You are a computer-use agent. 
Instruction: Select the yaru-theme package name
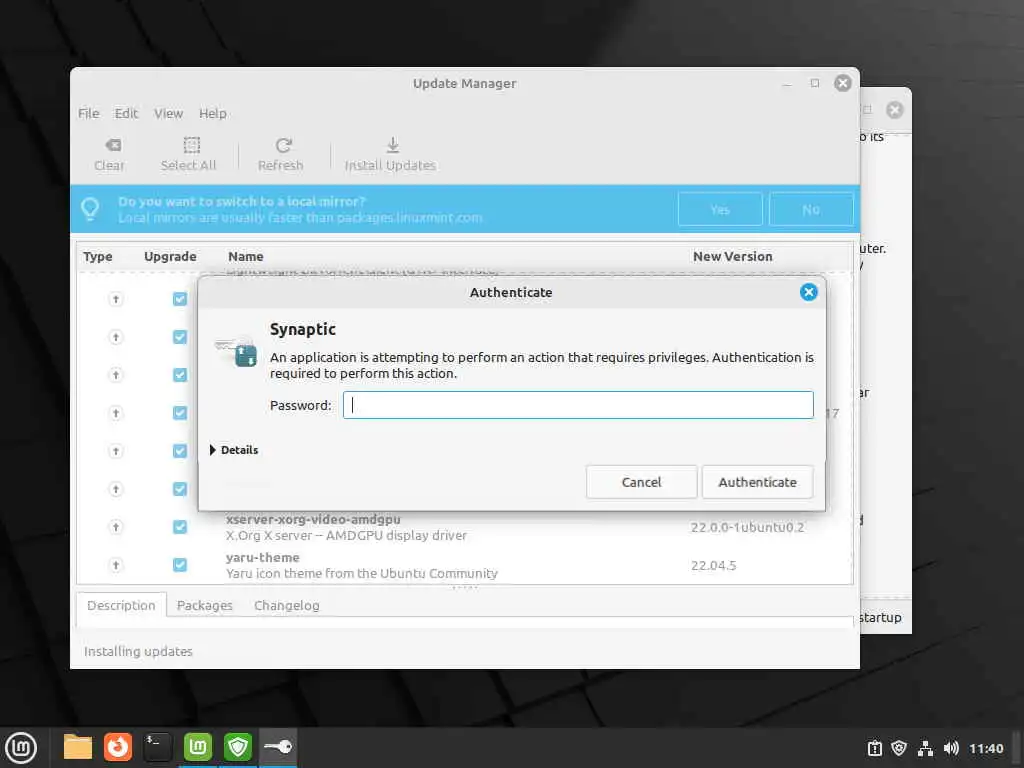263,557
